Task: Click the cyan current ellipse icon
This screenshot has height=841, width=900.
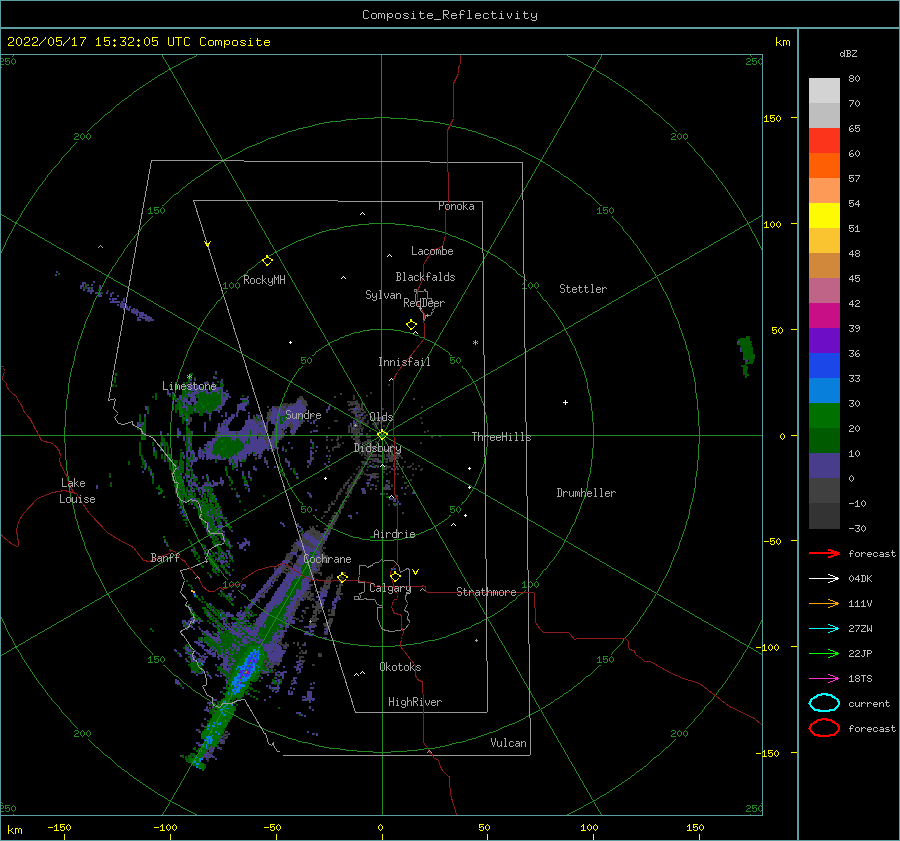Action: click(x=824, y=703)
